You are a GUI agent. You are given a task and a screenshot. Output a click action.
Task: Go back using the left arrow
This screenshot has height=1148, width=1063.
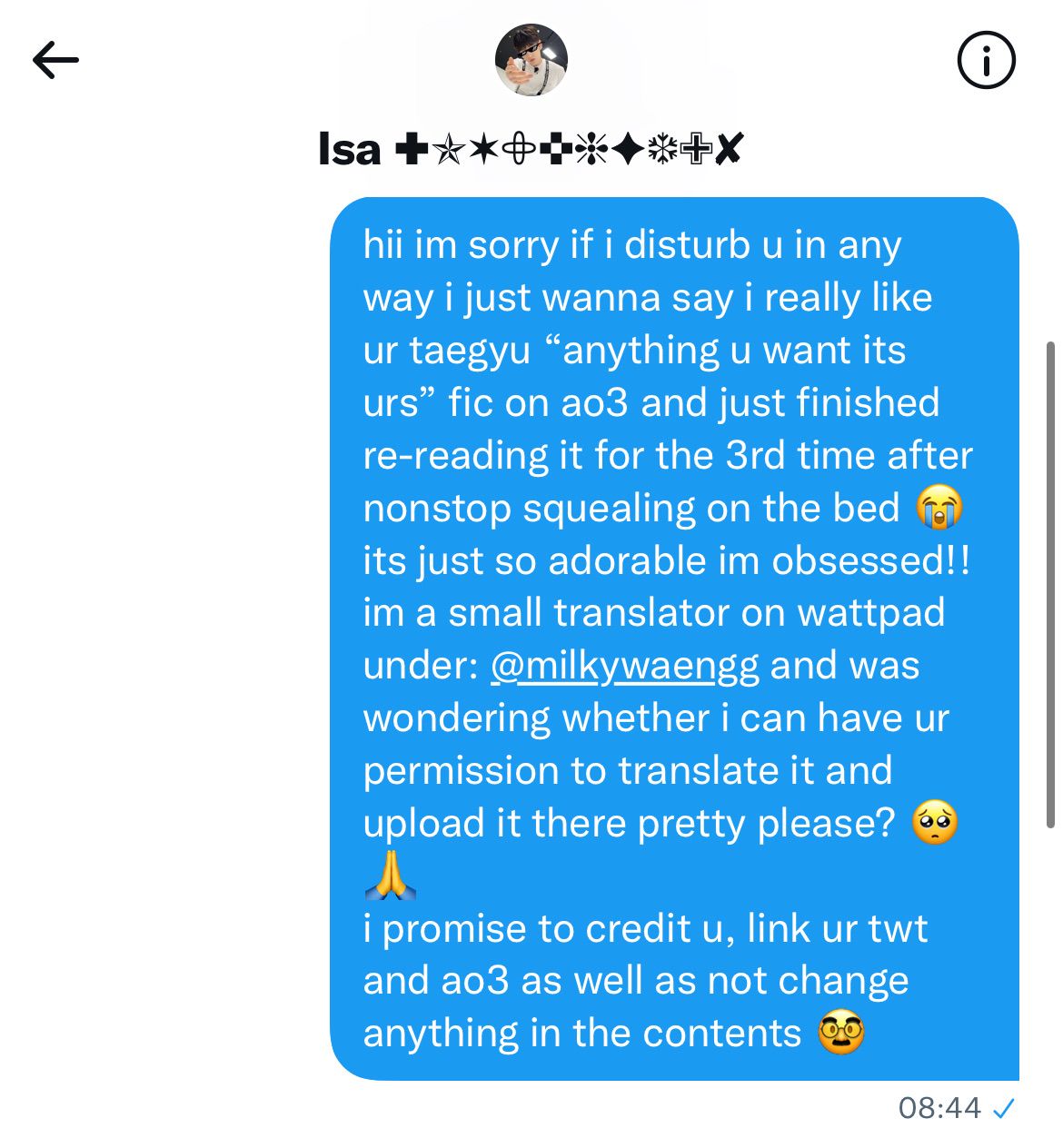point(55,61)
